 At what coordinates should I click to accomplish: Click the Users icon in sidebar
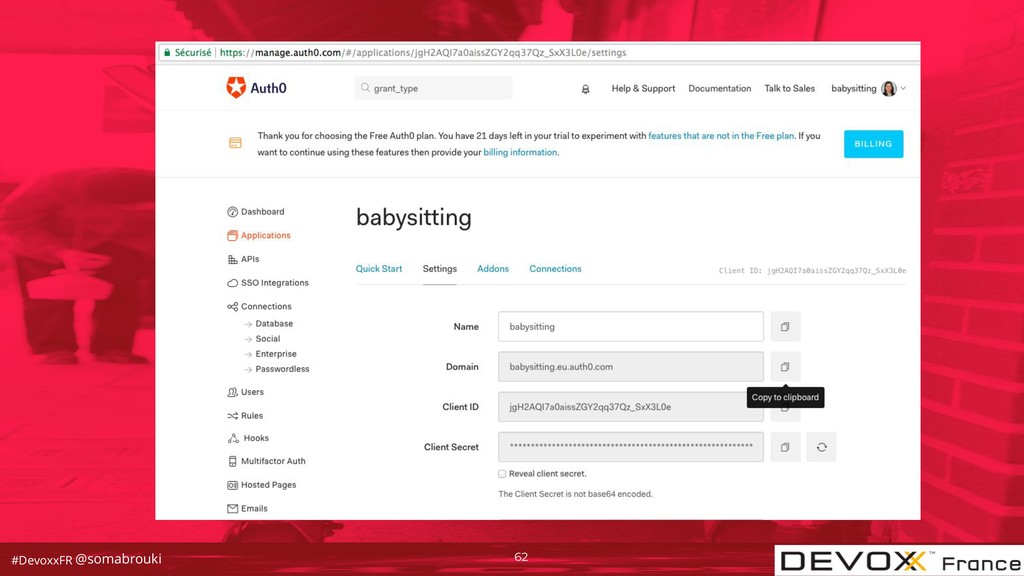(232, 392)
